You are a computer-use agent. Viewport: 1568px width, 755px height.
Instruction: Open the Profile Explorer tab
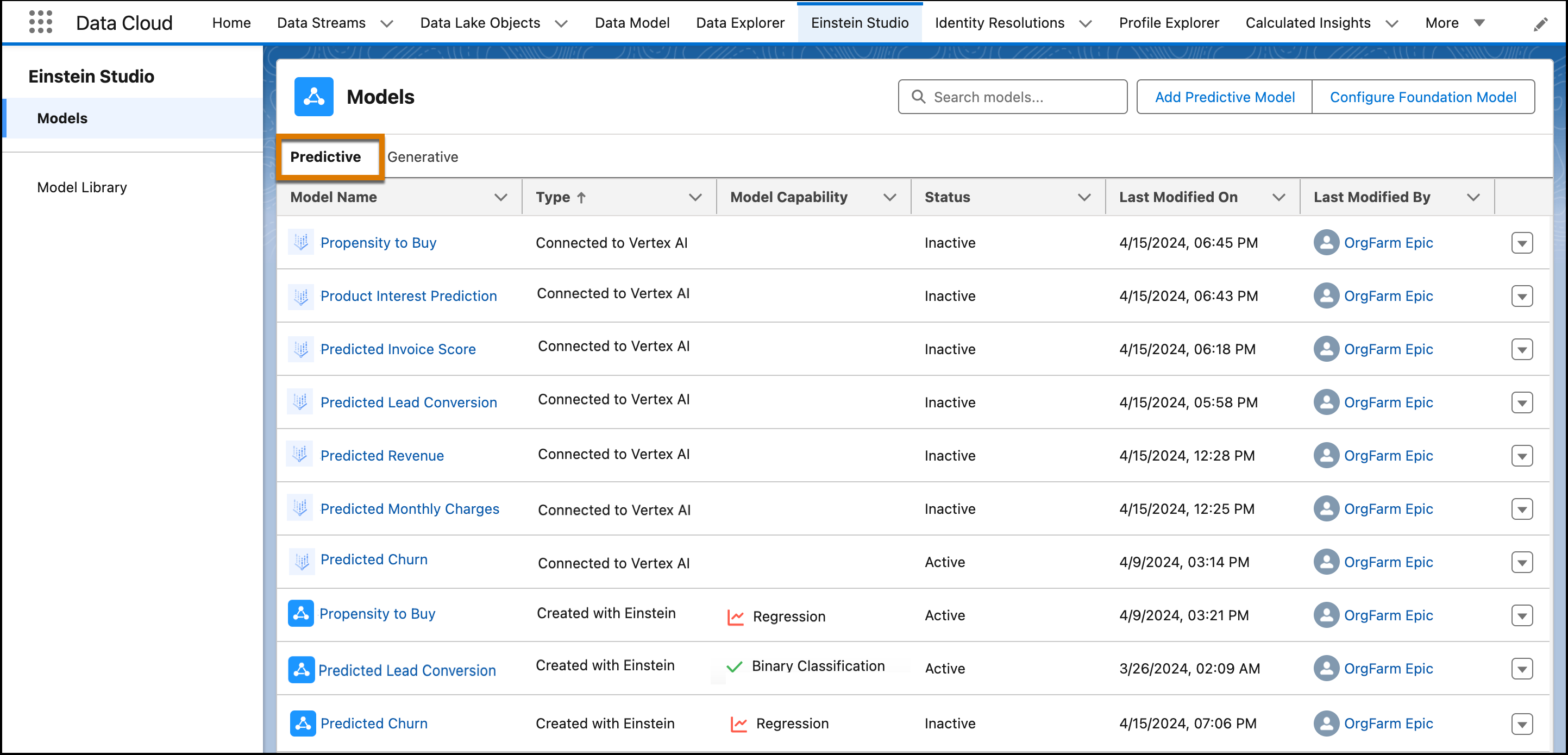click(x=1169, y=23)
